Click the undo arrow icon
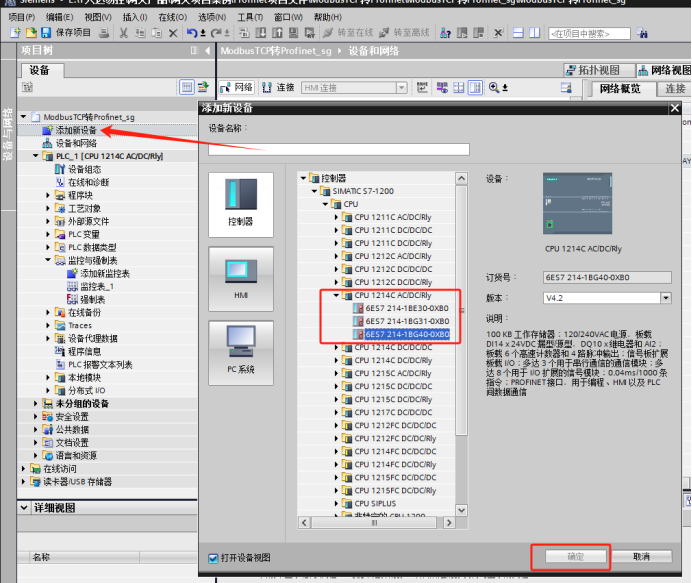The width and height of the screenshot is (692, 583). coord(192,33)
